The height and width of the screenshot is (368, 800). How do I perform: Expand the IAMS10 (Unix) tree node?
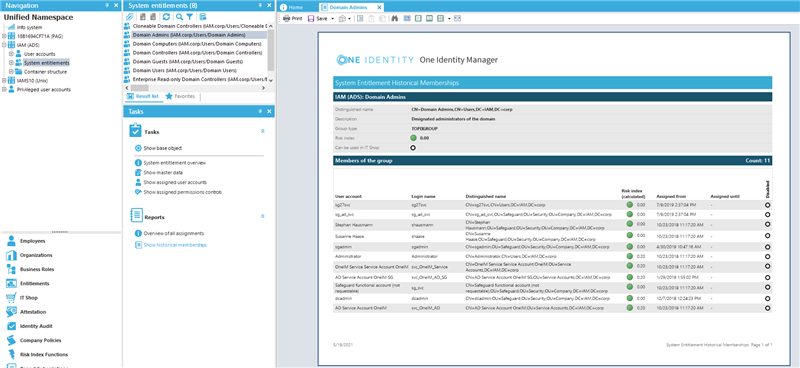pyautogui.click(x=4, y=81)
